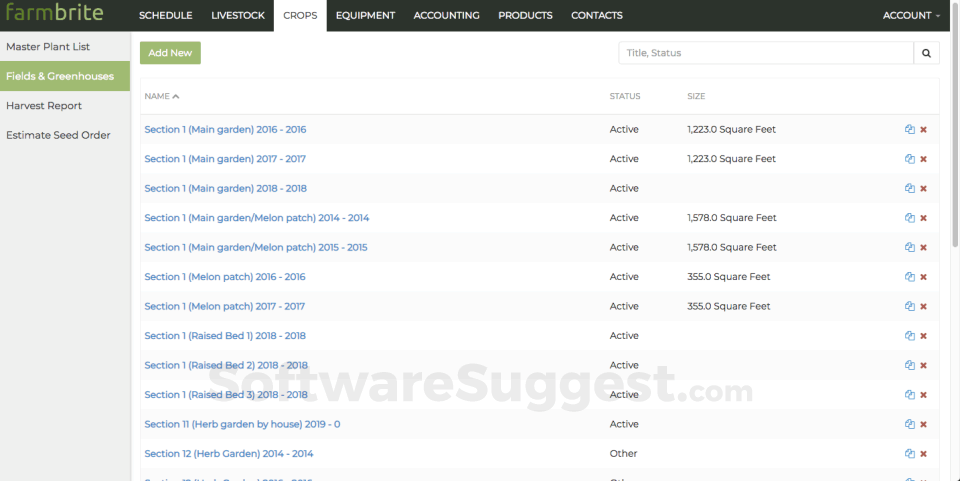Copy Section 12 (Herb Garden) 2014 - 2014 row
The width and height of the screenshot is (960, 481).
(x=909, y=453)
